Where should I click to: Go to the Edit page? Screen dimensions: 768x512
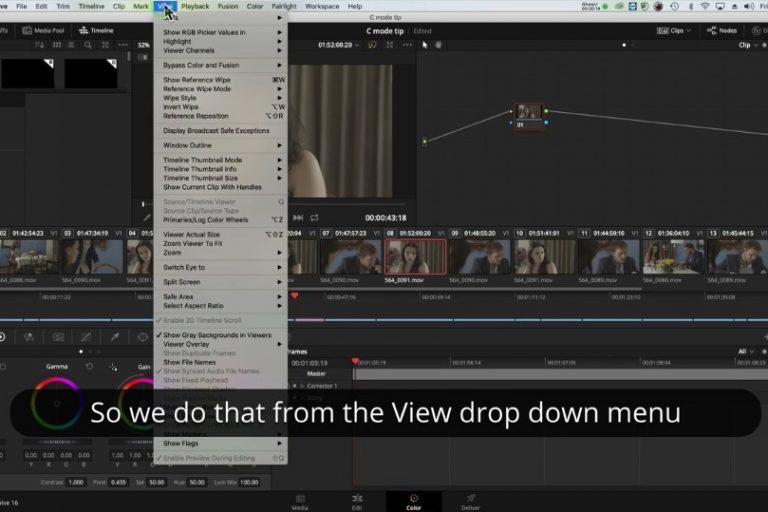(x=357, y=502)
